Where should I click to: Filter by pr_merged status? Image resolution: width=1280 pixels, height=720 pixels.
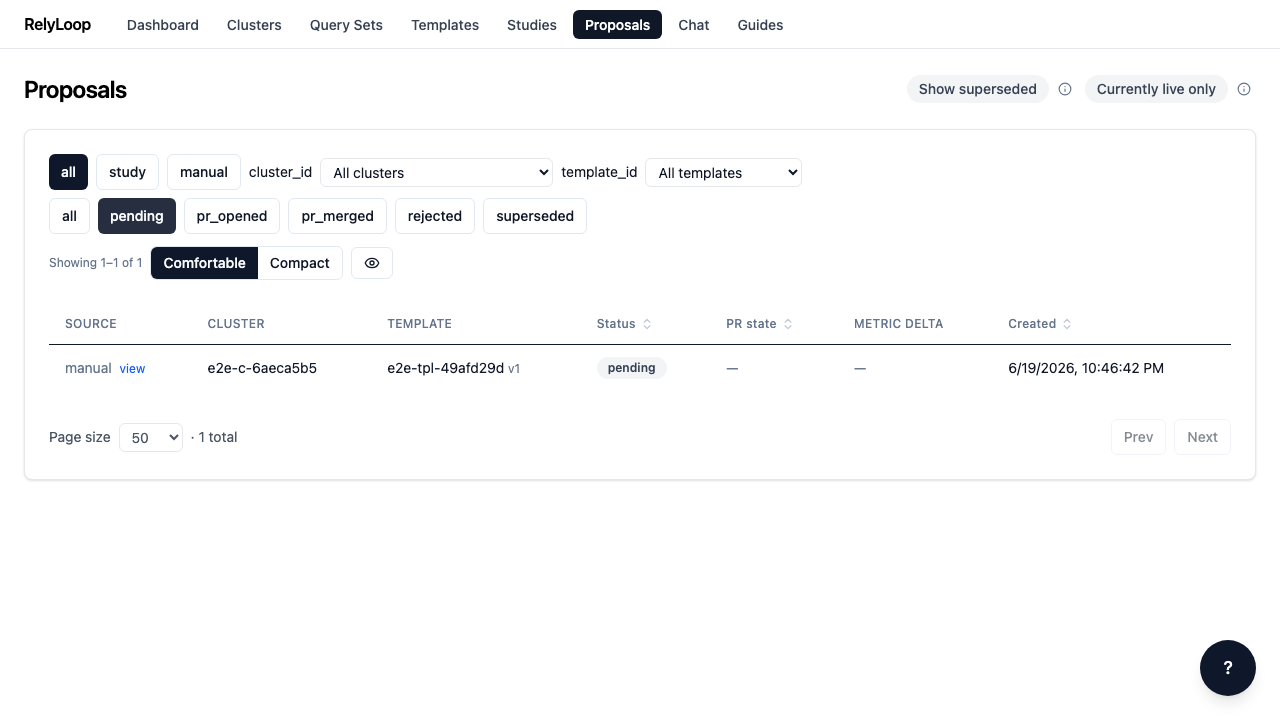tap(338, 216)
